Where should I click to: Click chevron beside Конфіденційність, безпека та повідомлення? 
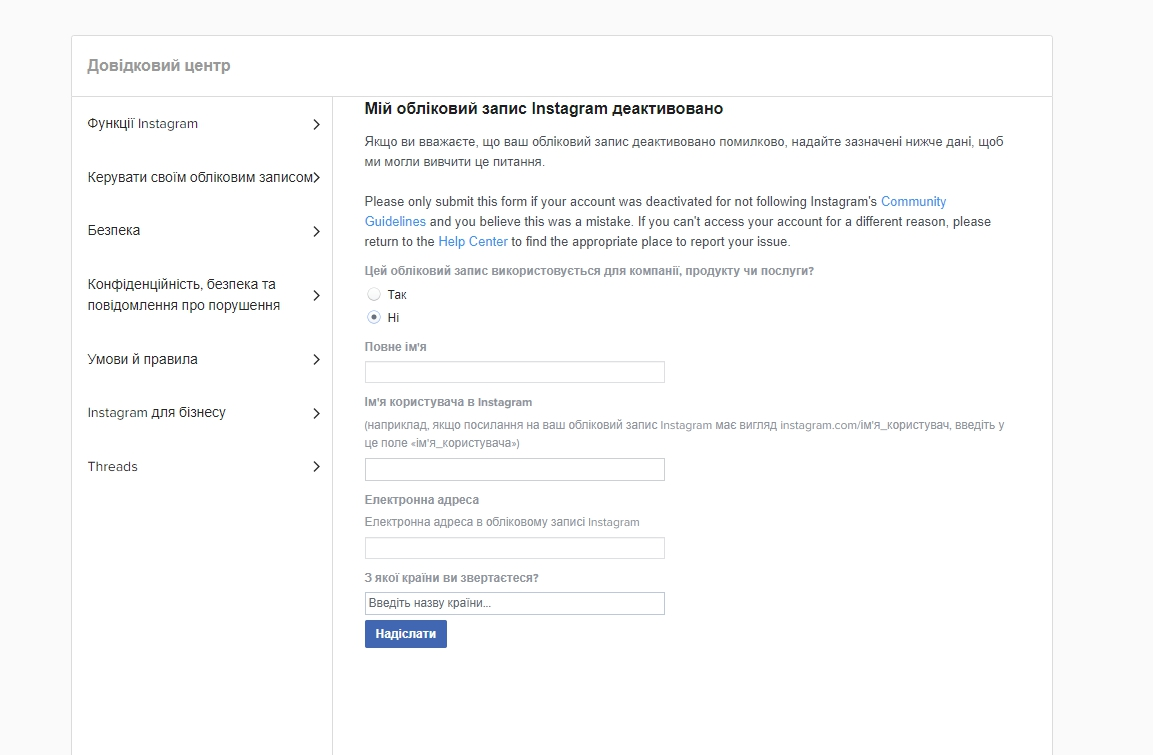(316, 296)
